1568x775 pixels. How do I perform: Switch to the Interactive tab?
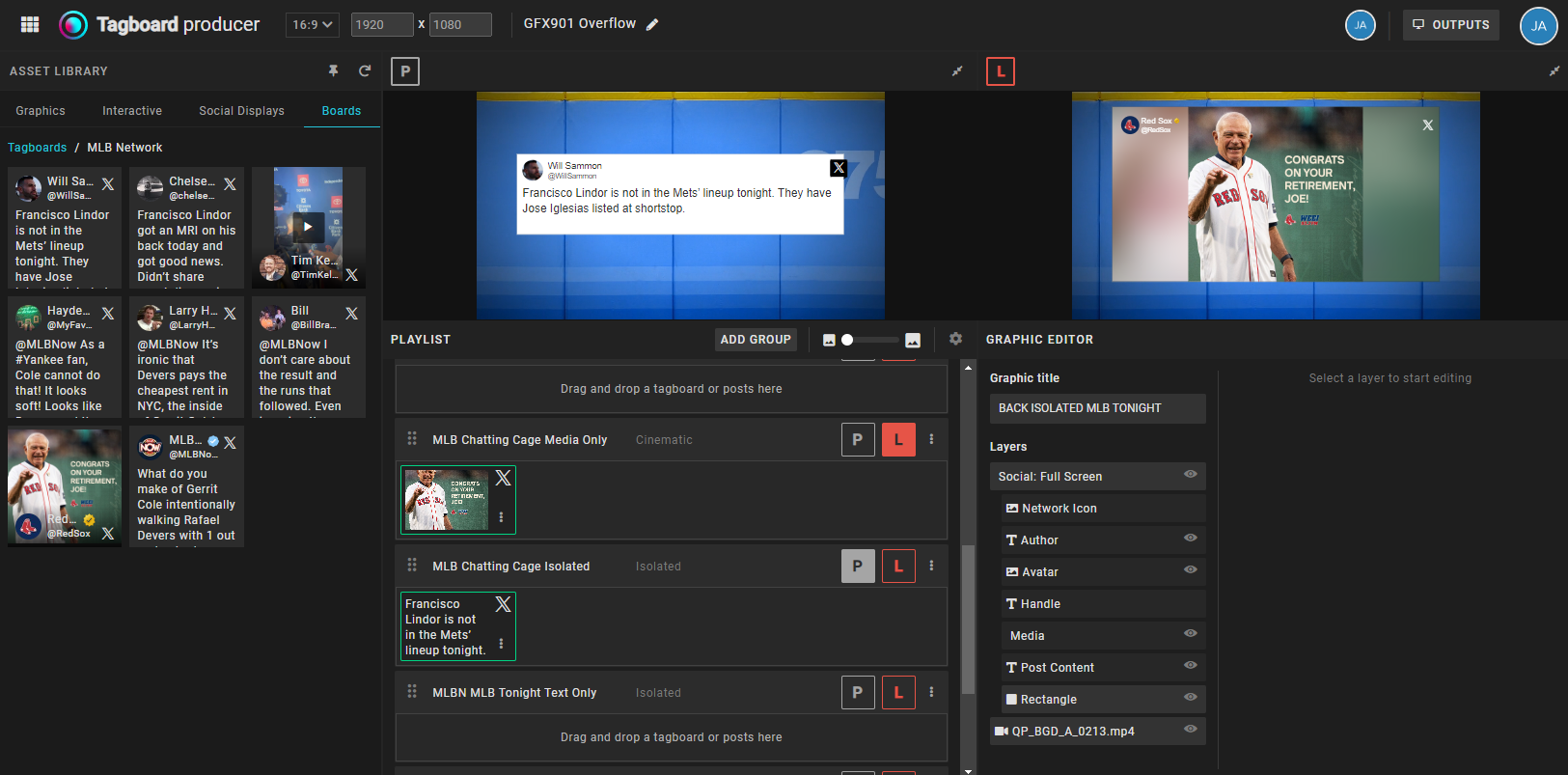click(132, 111)
